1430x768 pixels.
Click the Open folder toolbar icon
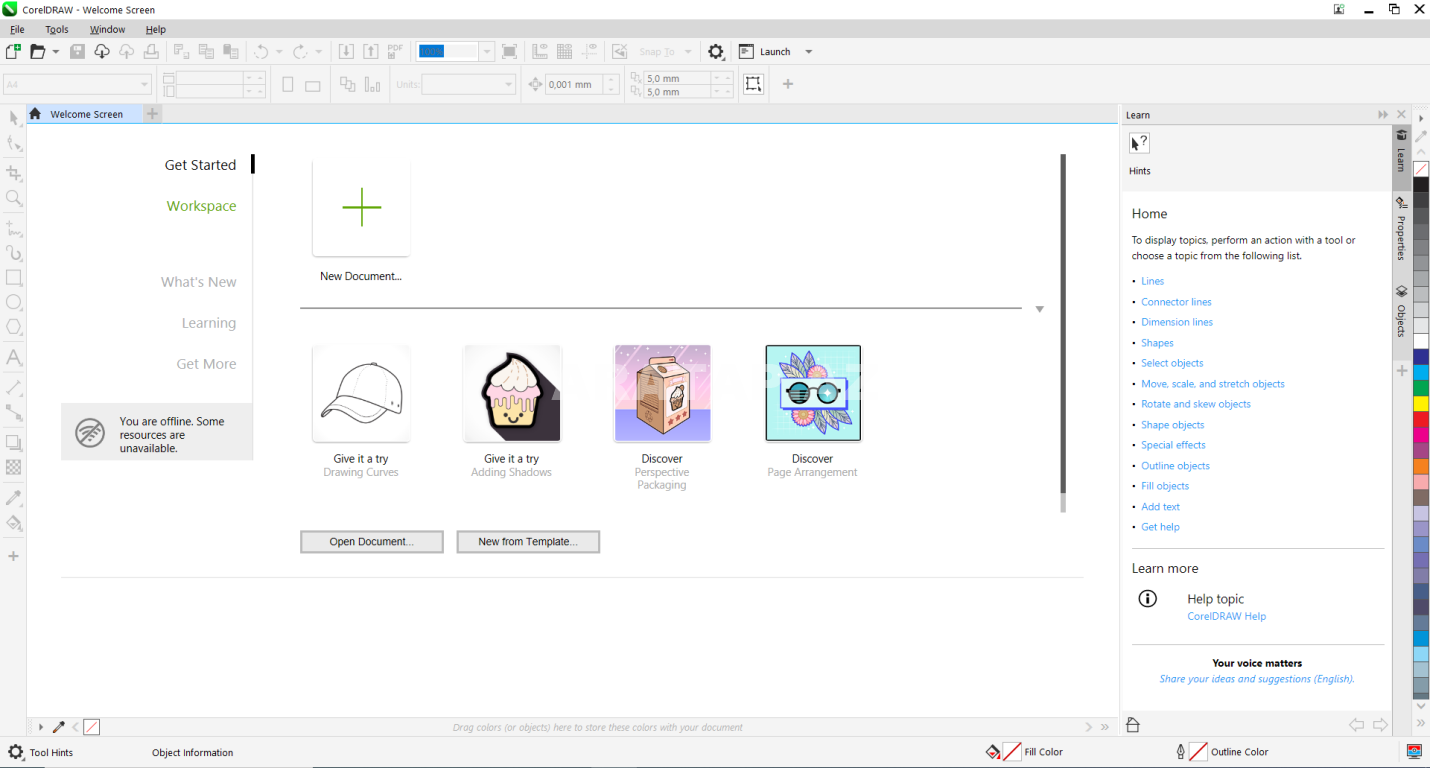click(38, 52)
